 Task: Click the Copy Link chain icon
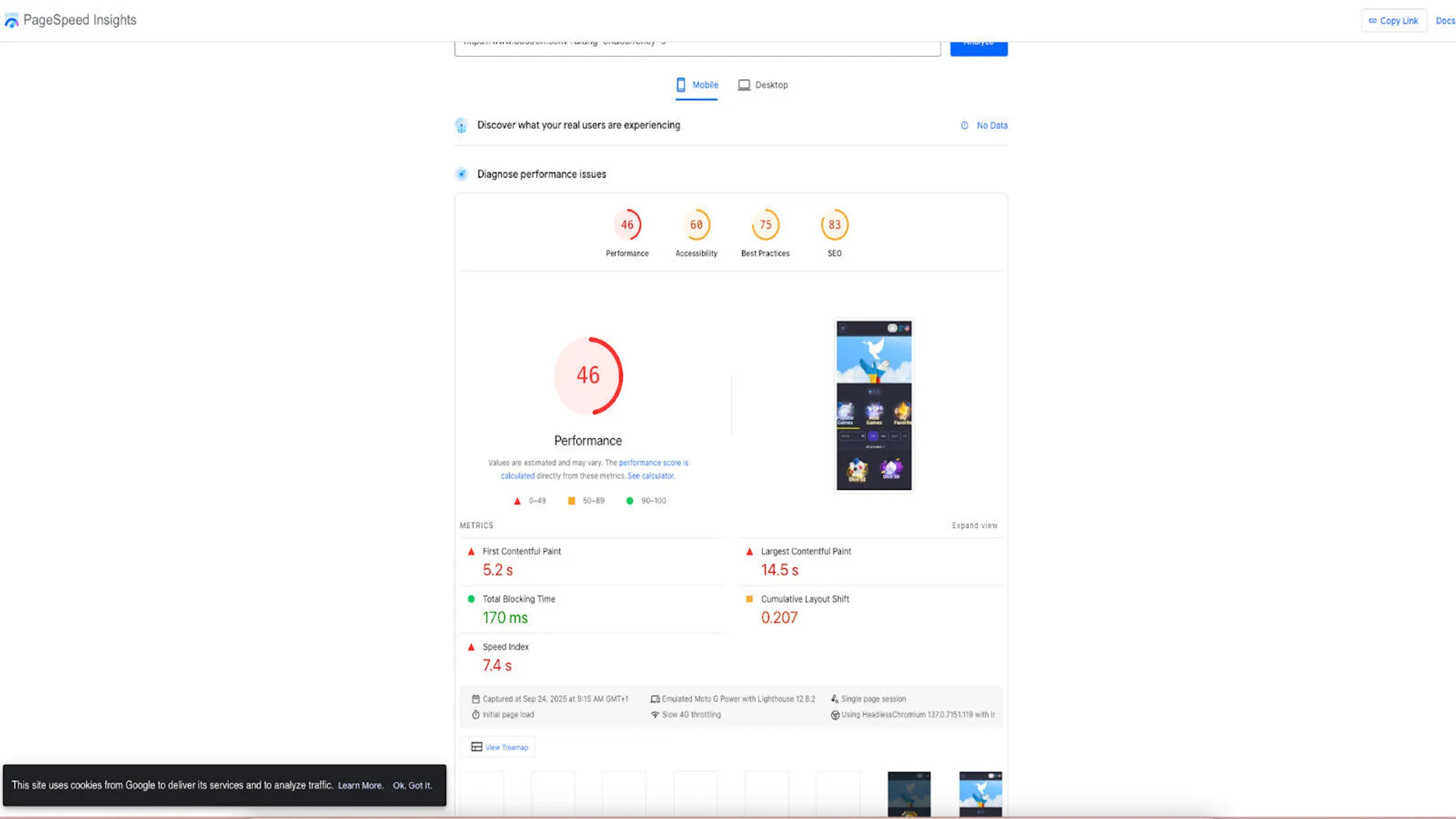pos(1373,21)
